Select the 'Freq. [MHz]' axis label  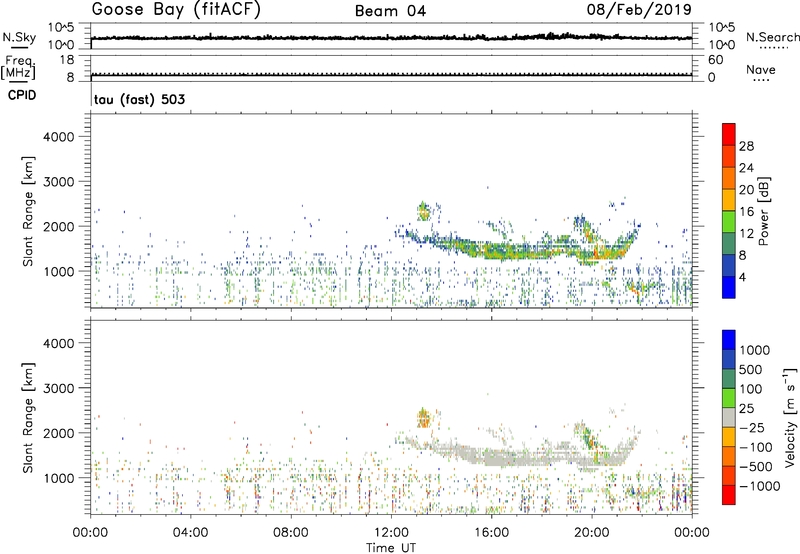(19, 68)
